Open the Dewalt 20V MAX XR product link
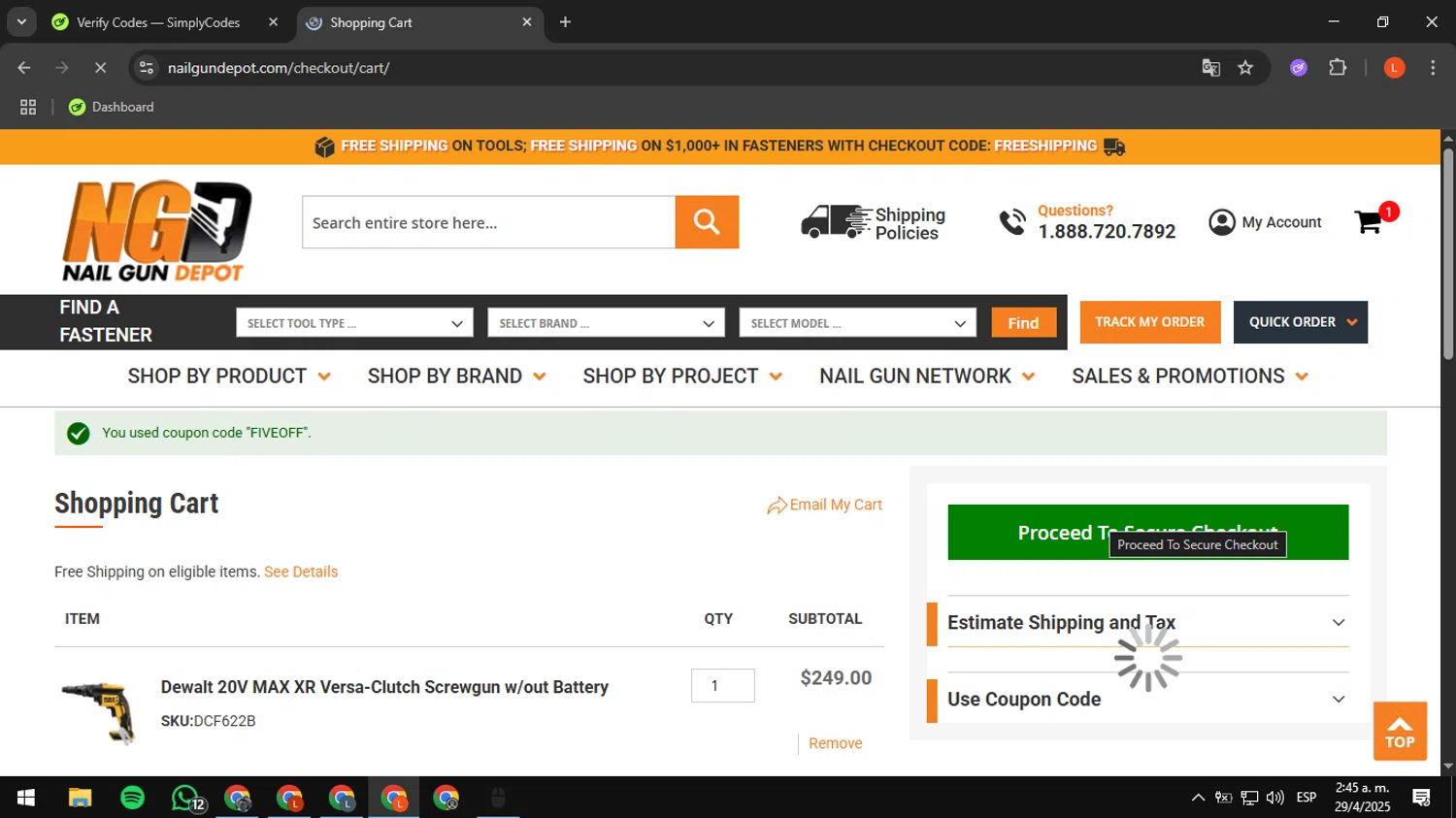Viewport: 1456px width, 818px height. (x=384, y=687)
